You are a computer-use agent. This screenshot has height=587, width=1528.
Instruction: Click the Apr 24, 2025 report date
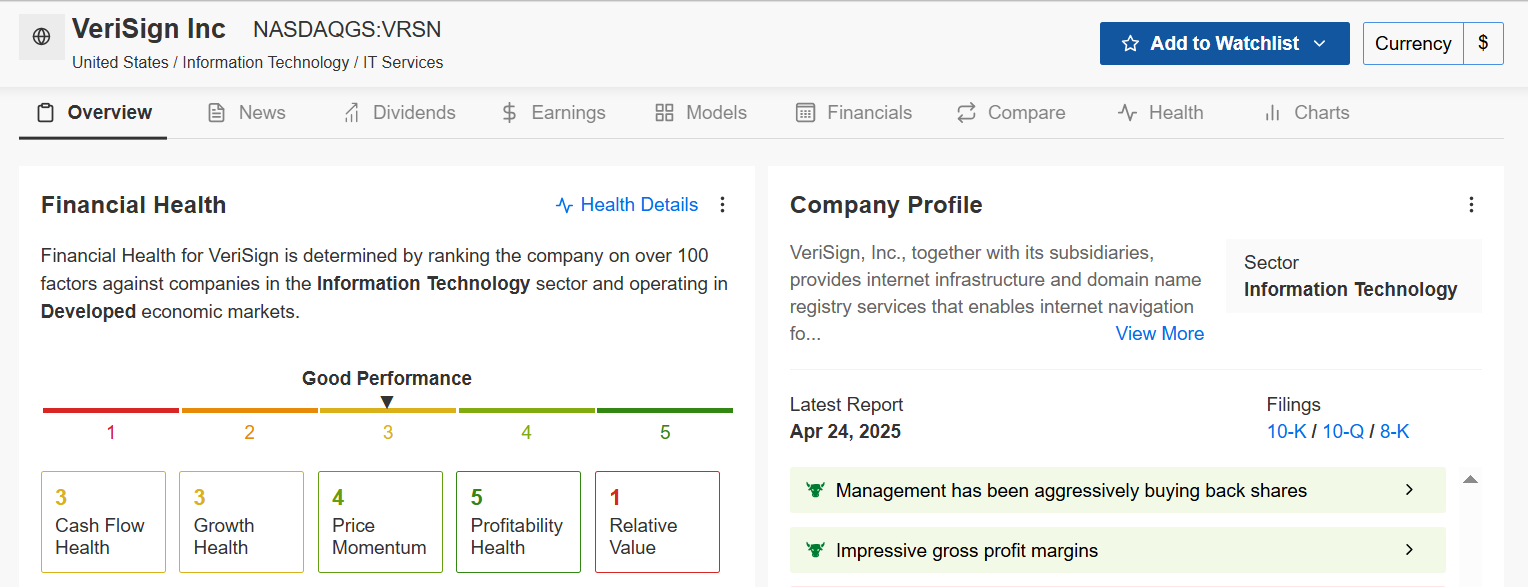tap(845, 432)
